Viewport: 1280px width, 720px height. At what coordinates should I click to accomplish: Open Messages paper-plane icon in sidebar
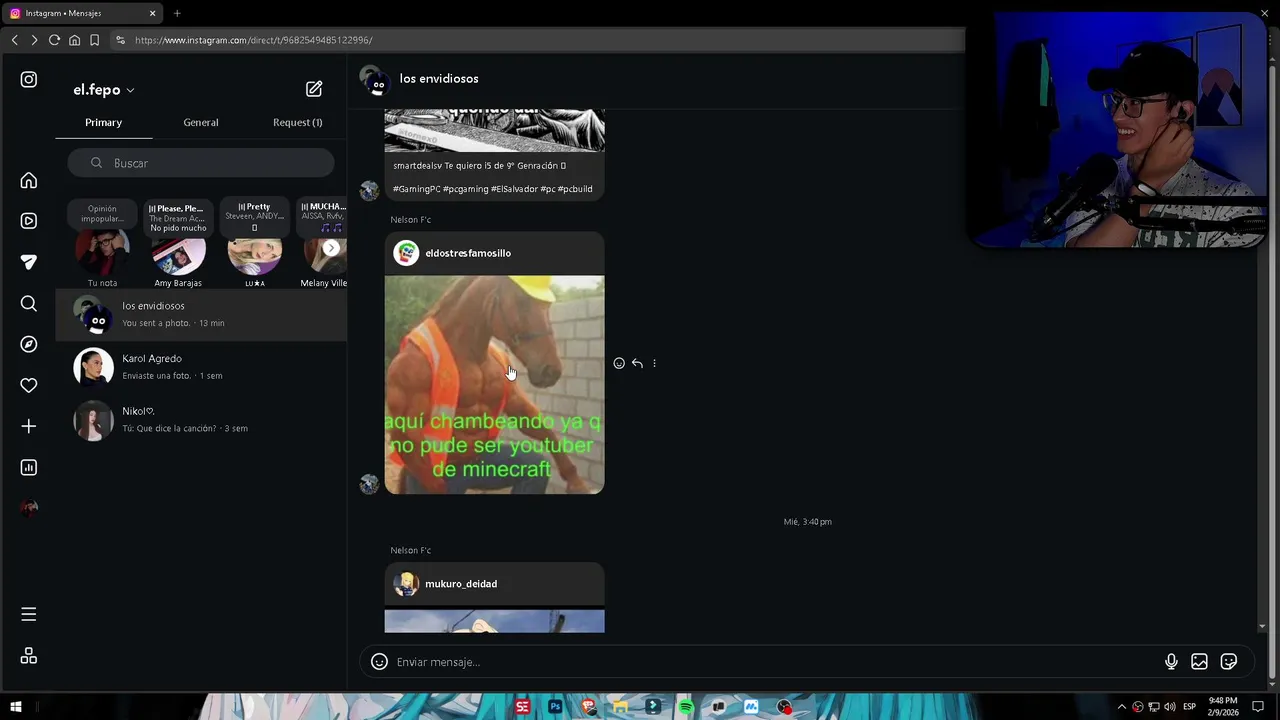pyautogui.click(x=29, y=262)
